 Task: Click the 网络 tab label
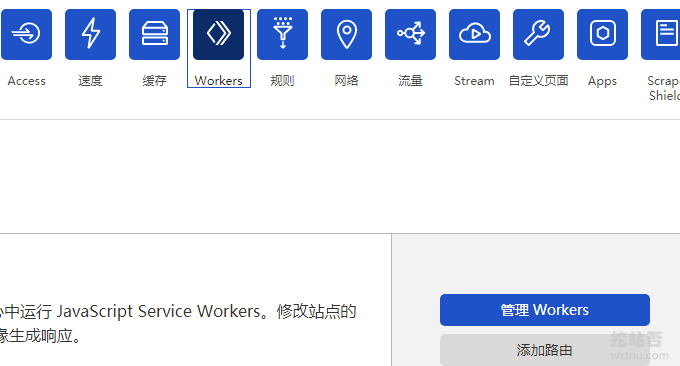coord(347,81)
